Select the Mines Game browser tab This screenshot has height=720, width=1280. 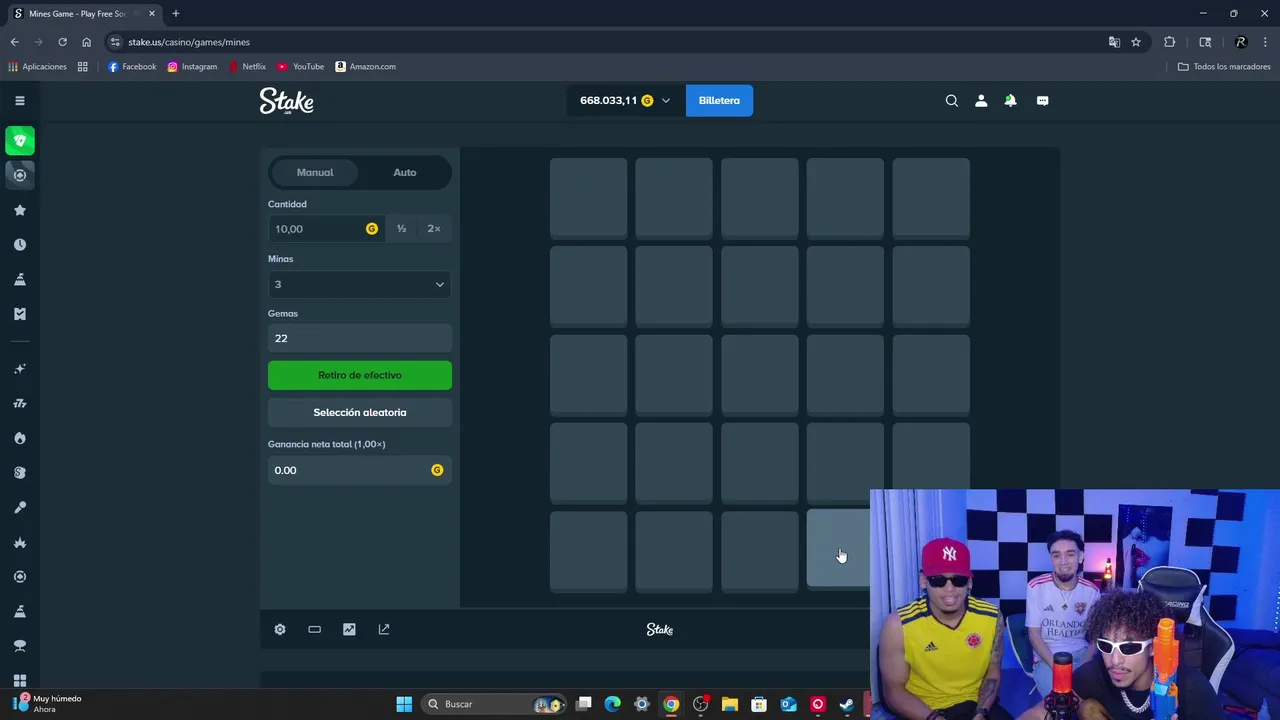tap(84, 13)
